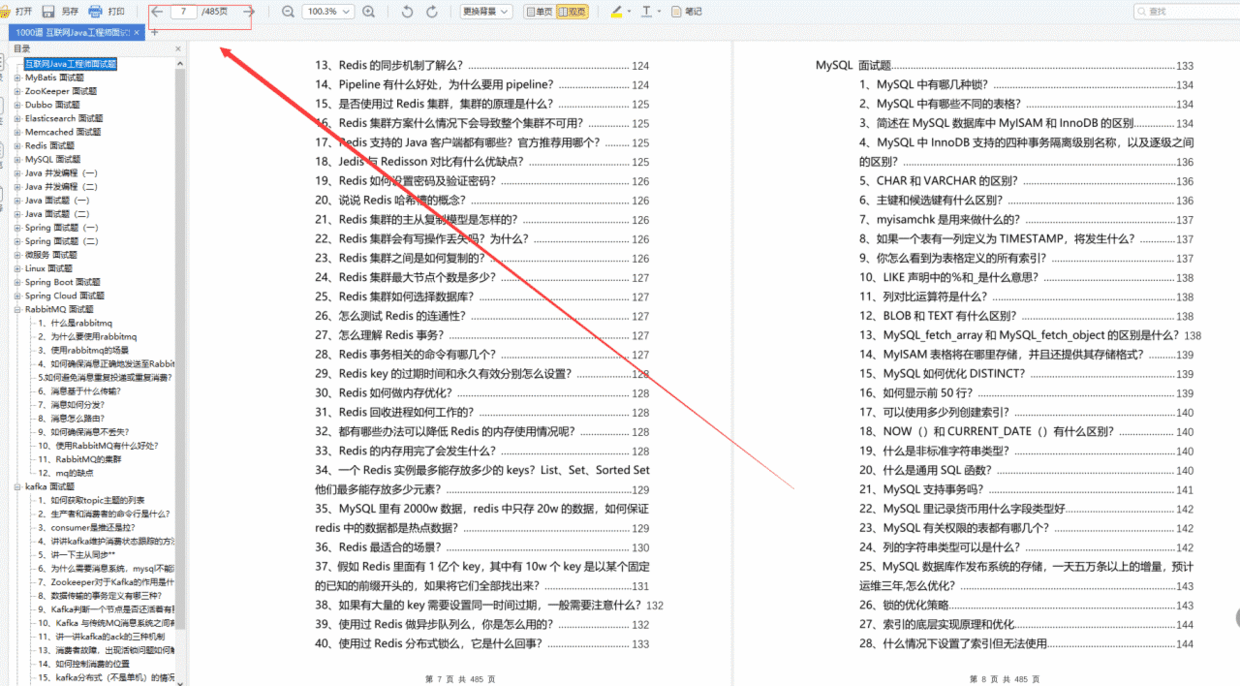Click the 查找 search input field

[1188, 11]
